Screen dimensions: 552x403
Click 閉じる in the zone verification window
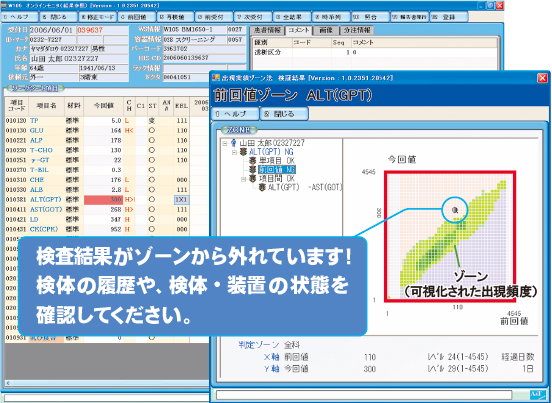284,114
